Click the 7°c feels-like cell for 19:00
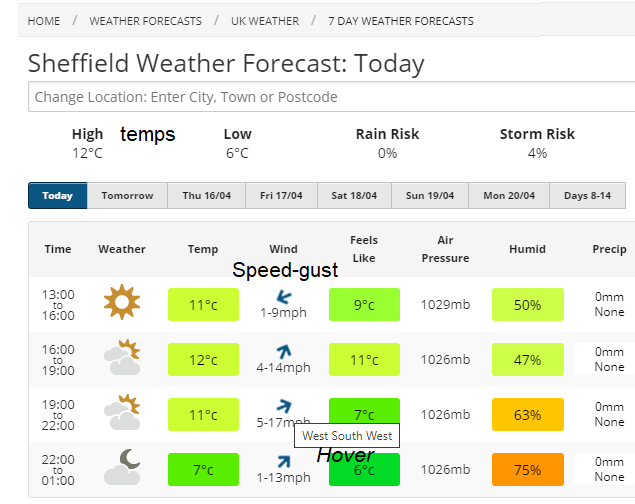Image resolution: width=635 pixels, height=504 pixels. tap(364, 413)
